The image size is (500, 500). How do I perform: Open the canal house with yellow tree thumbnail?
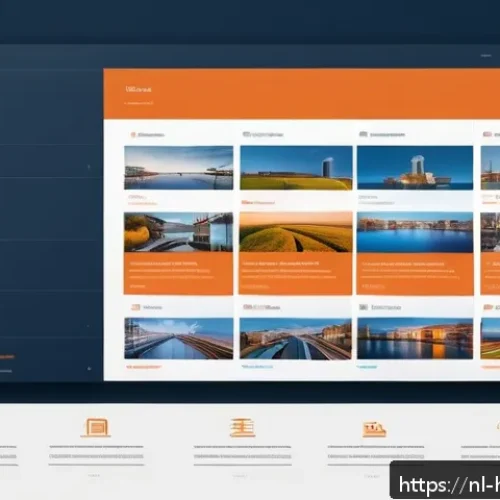[x=179, y=232]
